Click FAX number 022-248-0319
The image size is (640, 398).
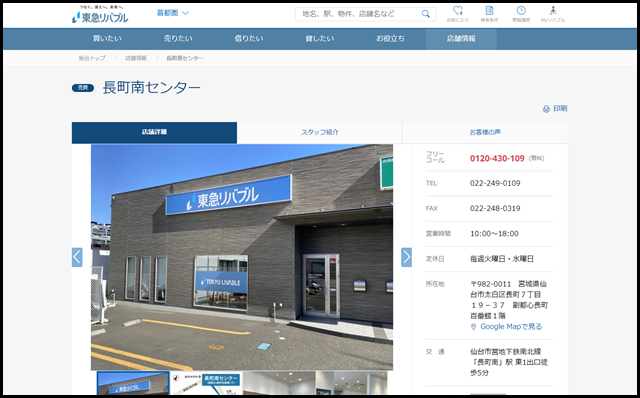pos(495,209)
